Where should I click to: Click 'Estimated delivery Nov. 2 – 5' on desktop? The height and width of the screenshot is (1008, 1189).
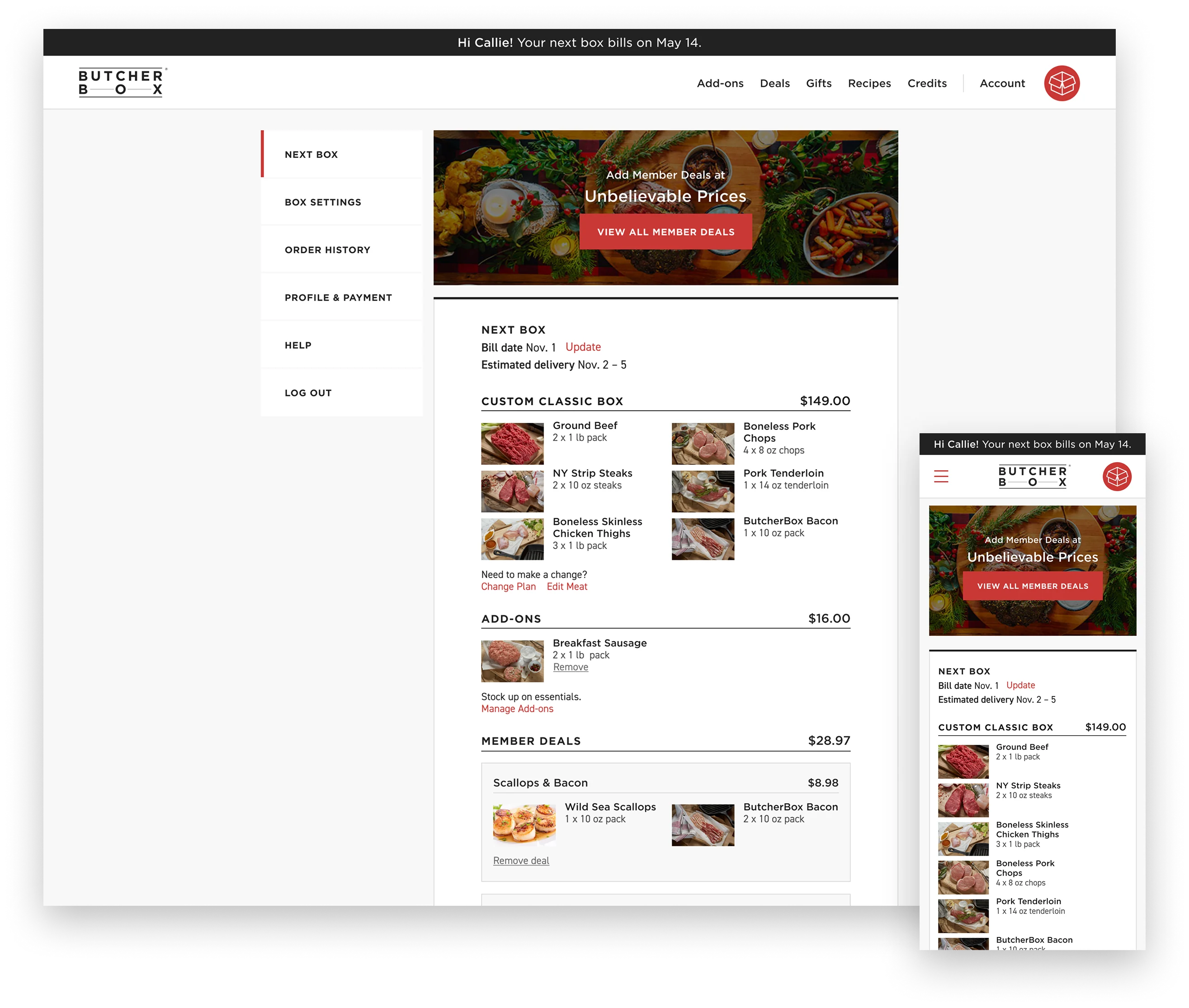[553, 364]
